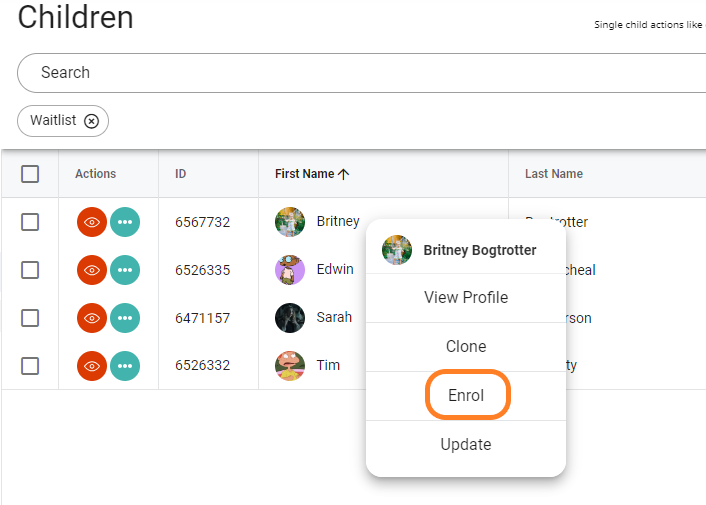Click the eye icon for Sarah's row
Screen dimensions: 706x505
[92, 318]
